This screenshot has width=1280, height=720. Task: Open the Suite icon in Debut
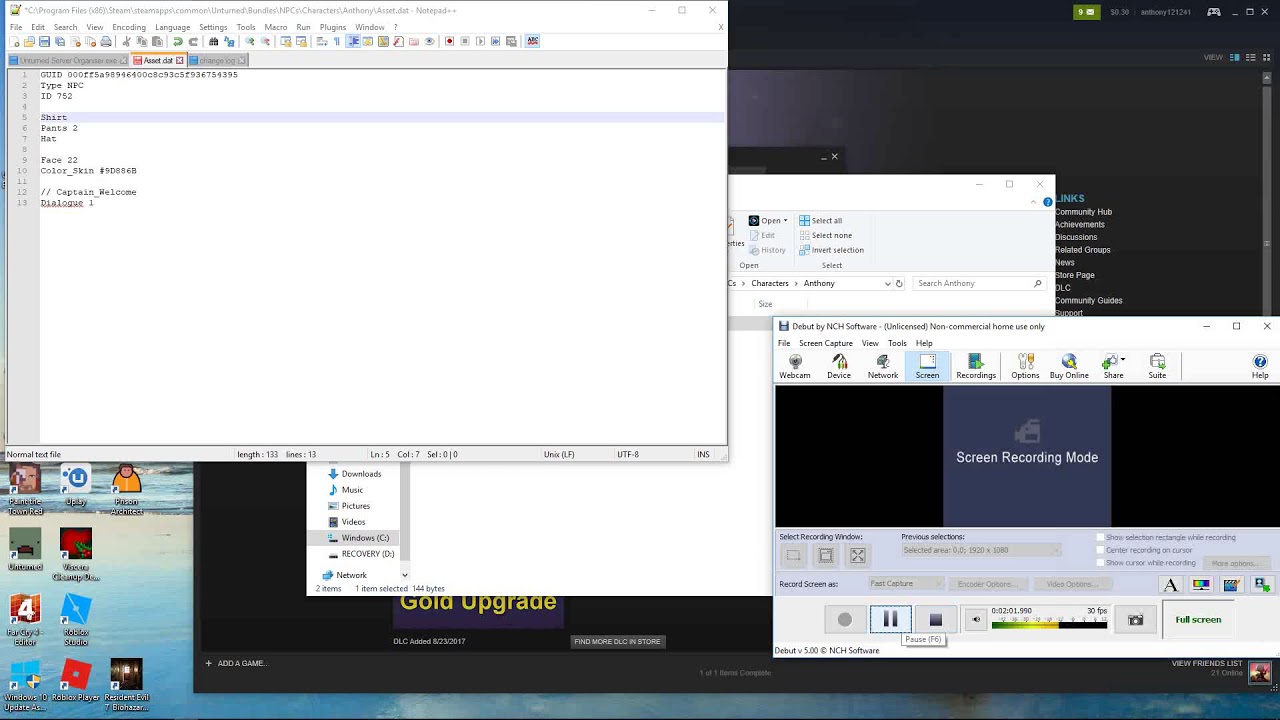coord(1157,366)
